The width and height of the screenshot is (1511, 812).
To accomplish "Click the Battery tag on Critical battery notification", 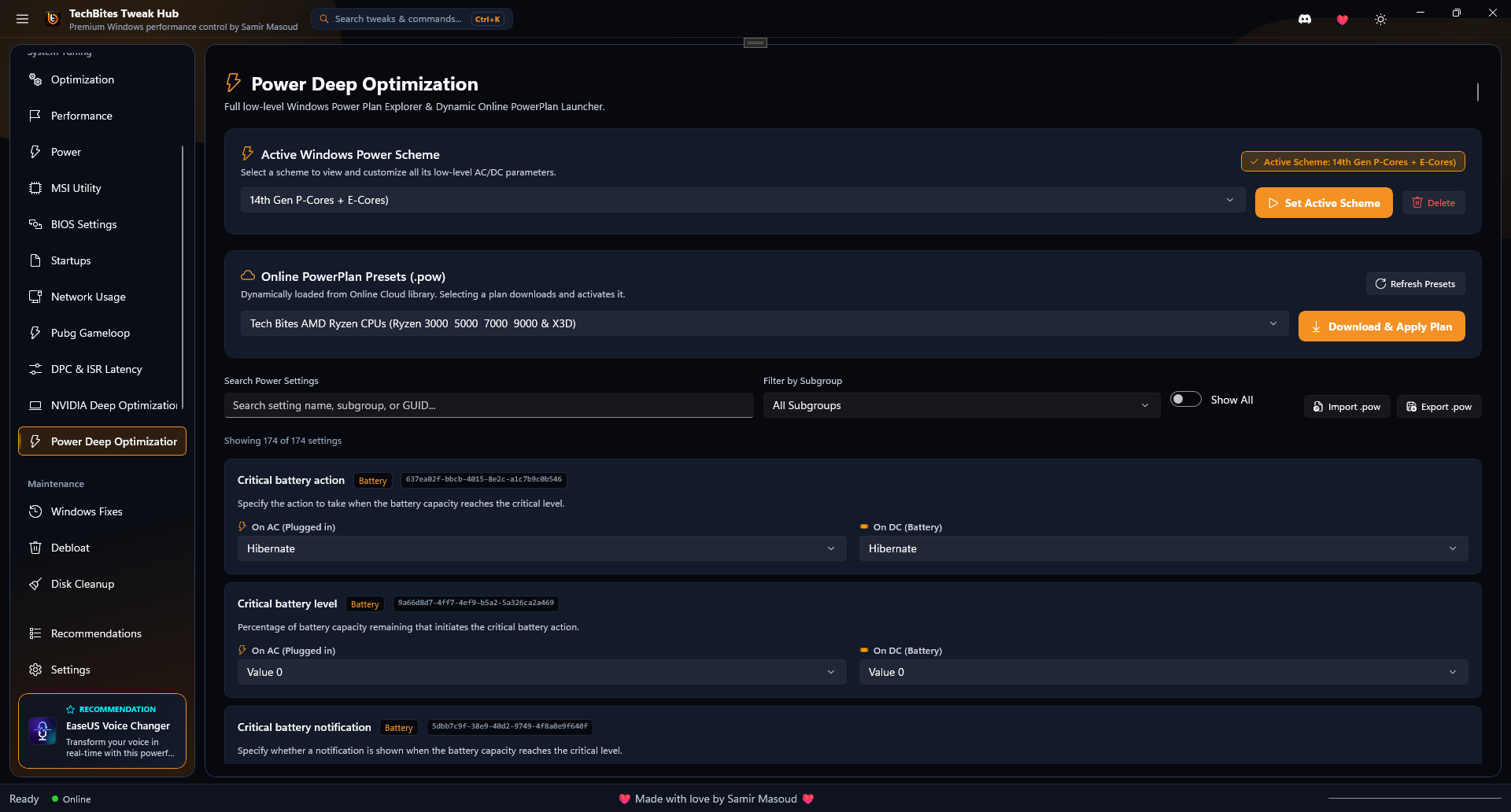I will pyautogui.click(x=398, y=728).
